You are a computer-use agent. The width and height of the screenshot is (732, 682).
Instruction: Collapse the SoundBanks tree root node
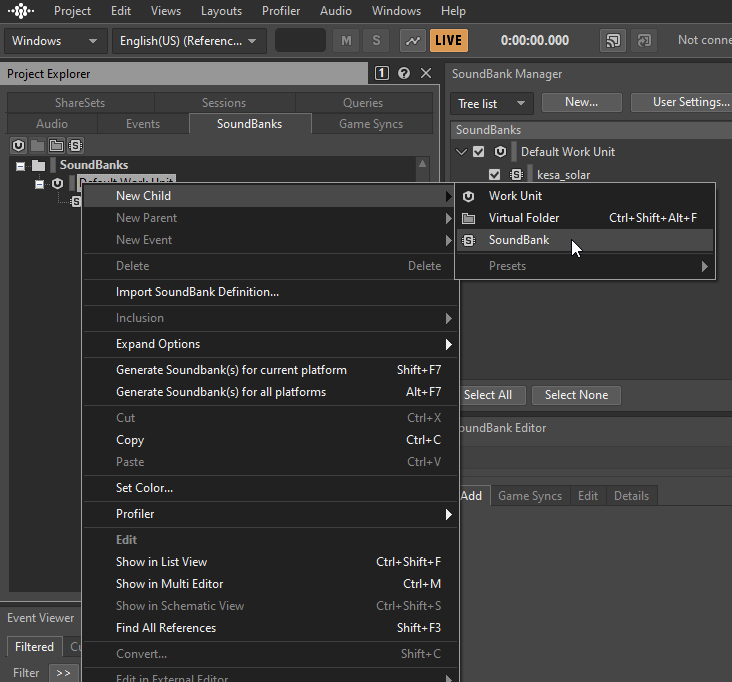[x=20, y=165]
